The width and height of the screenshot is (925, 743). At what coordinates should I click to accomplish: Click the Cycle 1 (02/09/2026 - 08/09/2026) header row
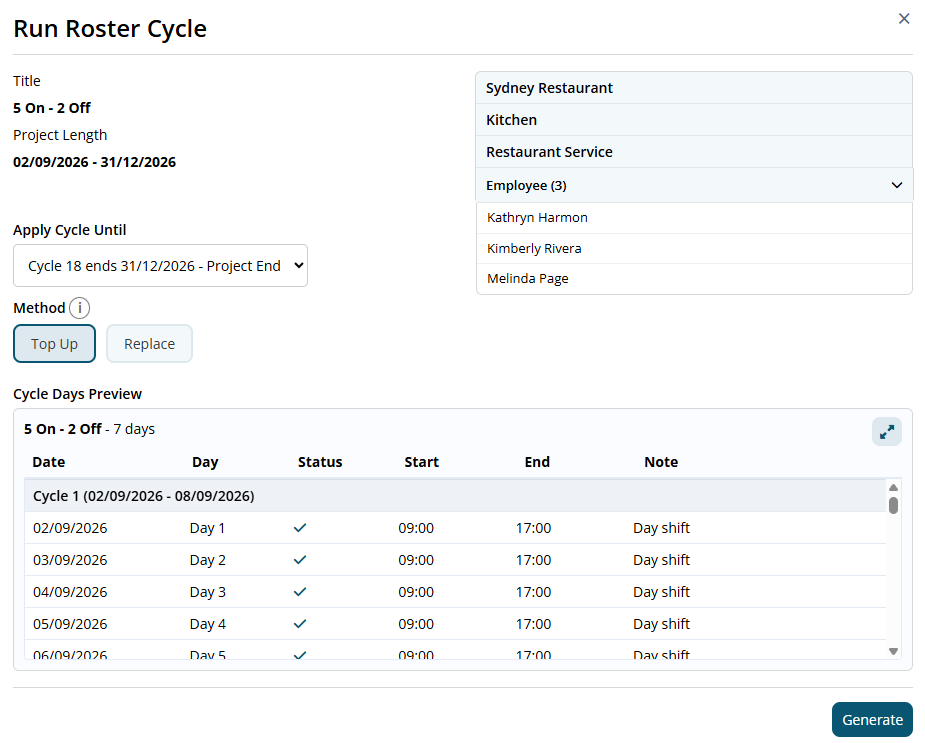point(455,496)
